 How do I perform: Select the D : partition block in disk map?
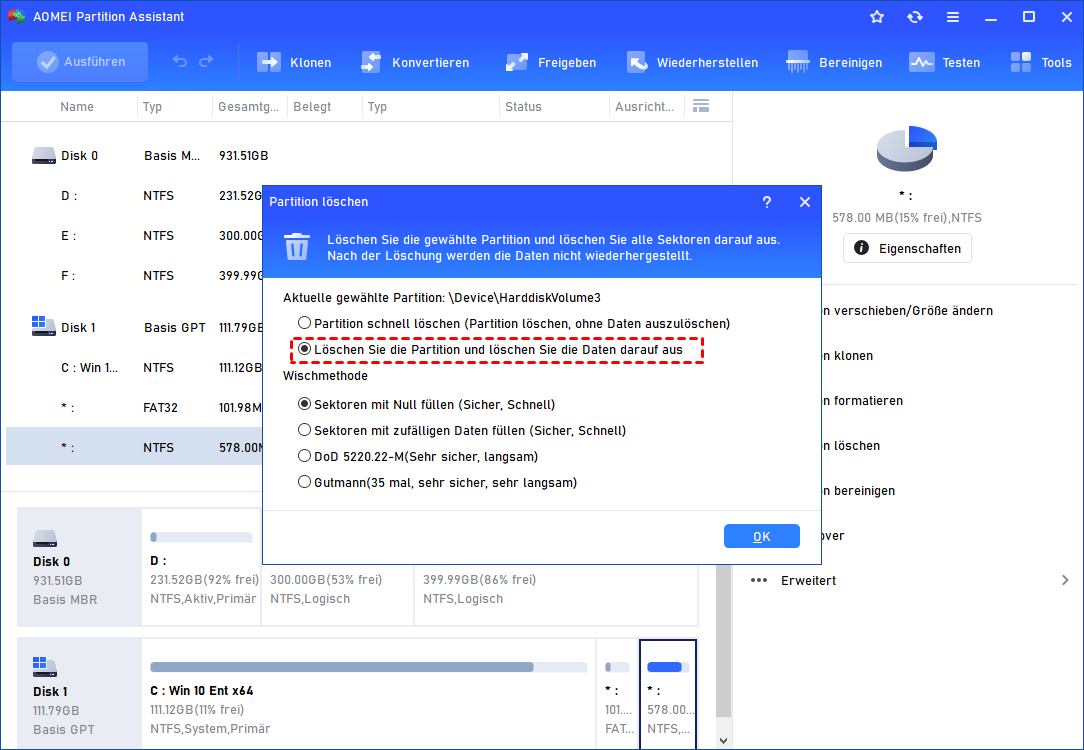click(x=202, y=567)
